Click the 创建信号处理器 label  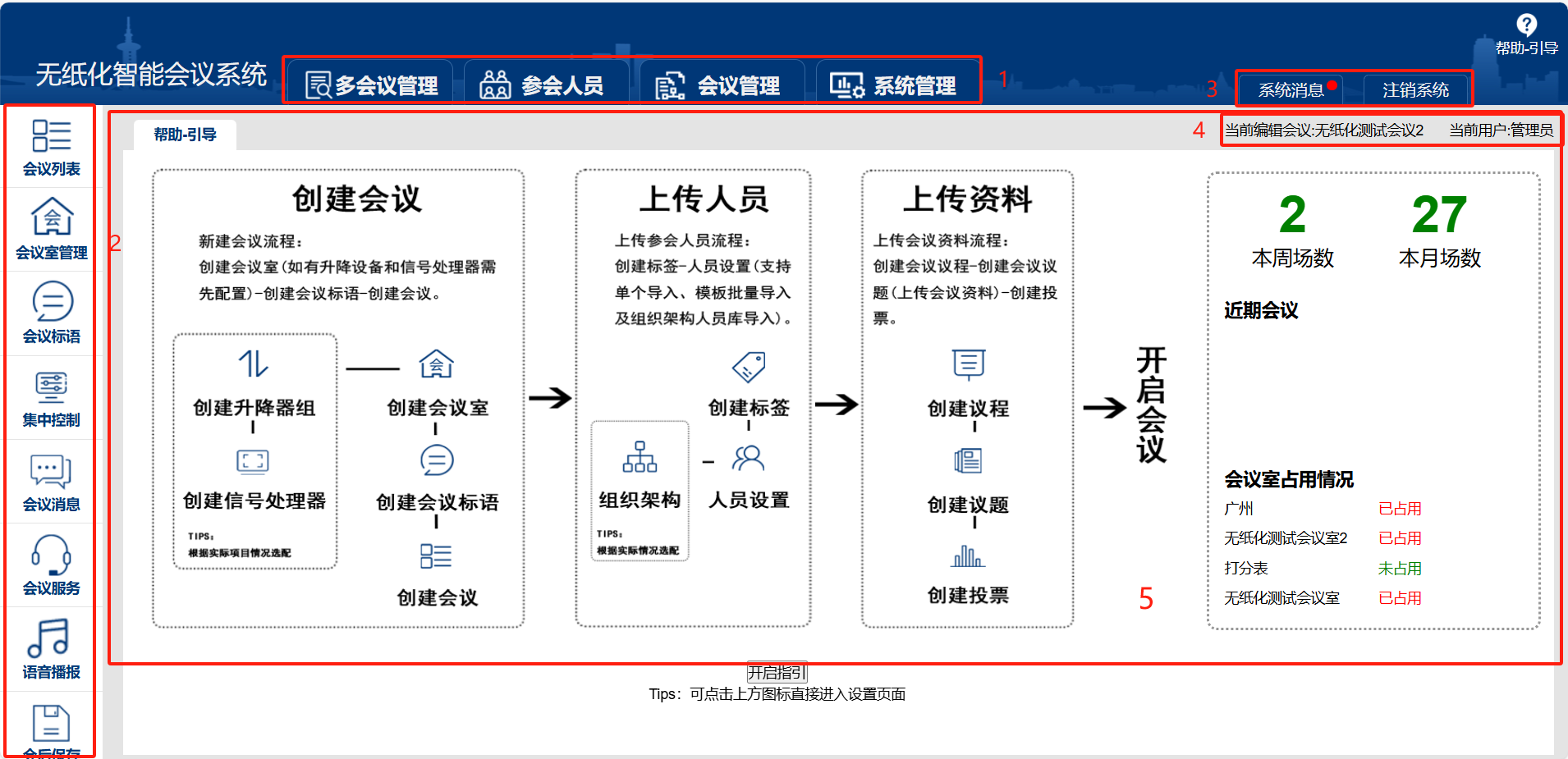pyautogui.click(x=254, y=501)
